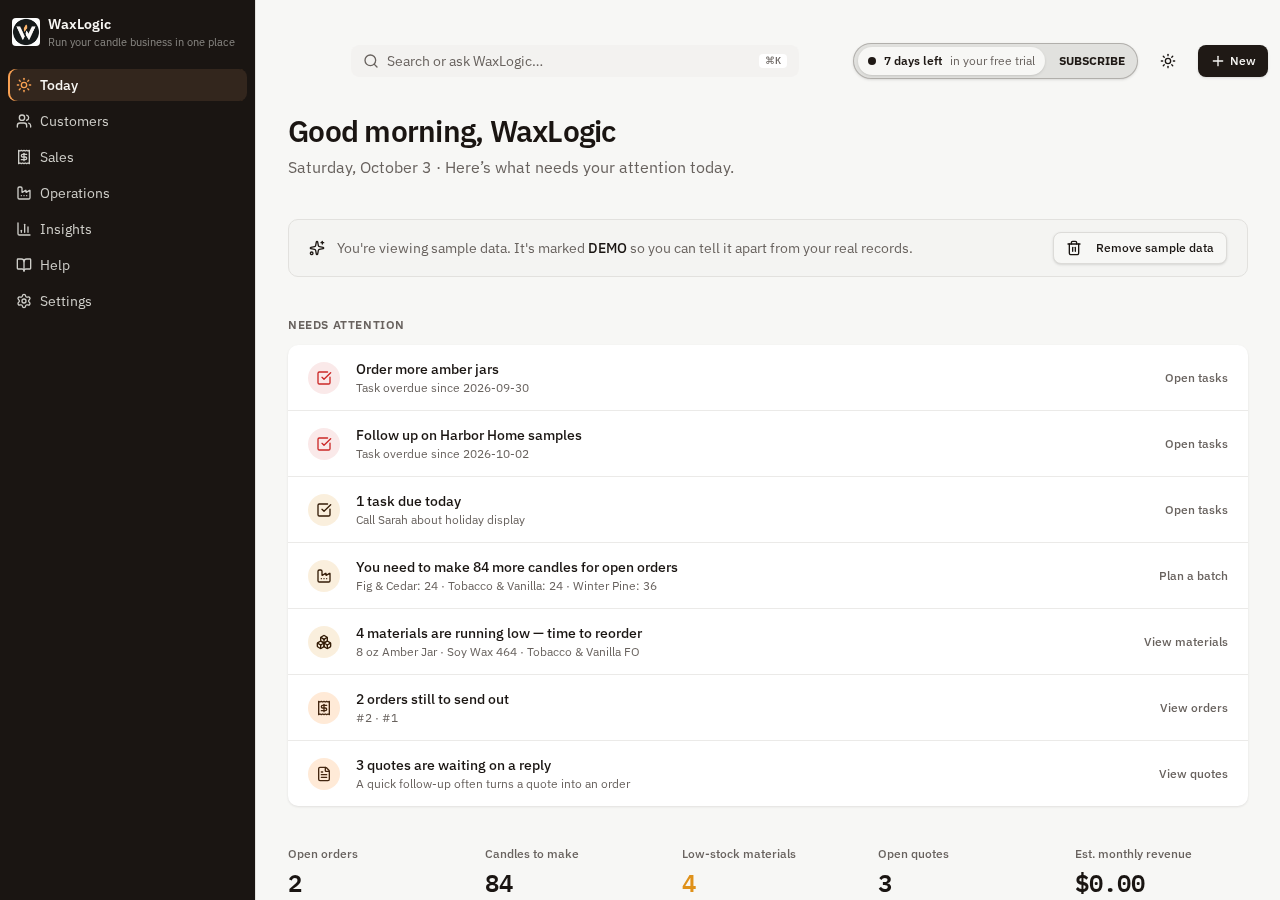The height and width of the screenshot is (900, 1280).
Task: Click View orders link
Action: click(1194, 708)
